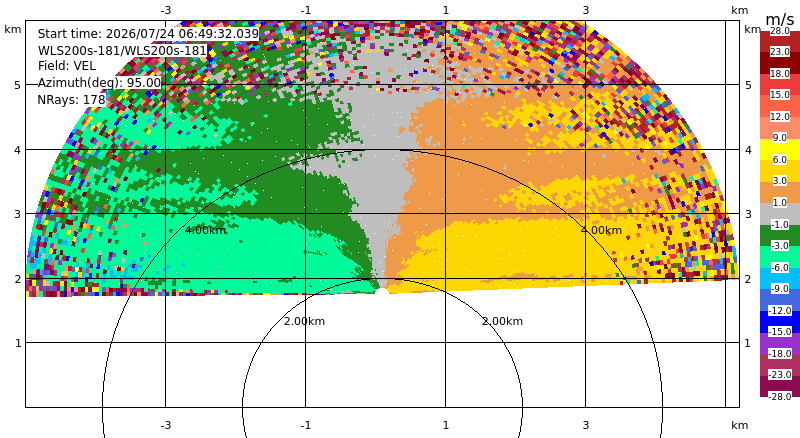Click the left axis tick label 5
This screenshot has width=800, height=438.
pos(18,85)
